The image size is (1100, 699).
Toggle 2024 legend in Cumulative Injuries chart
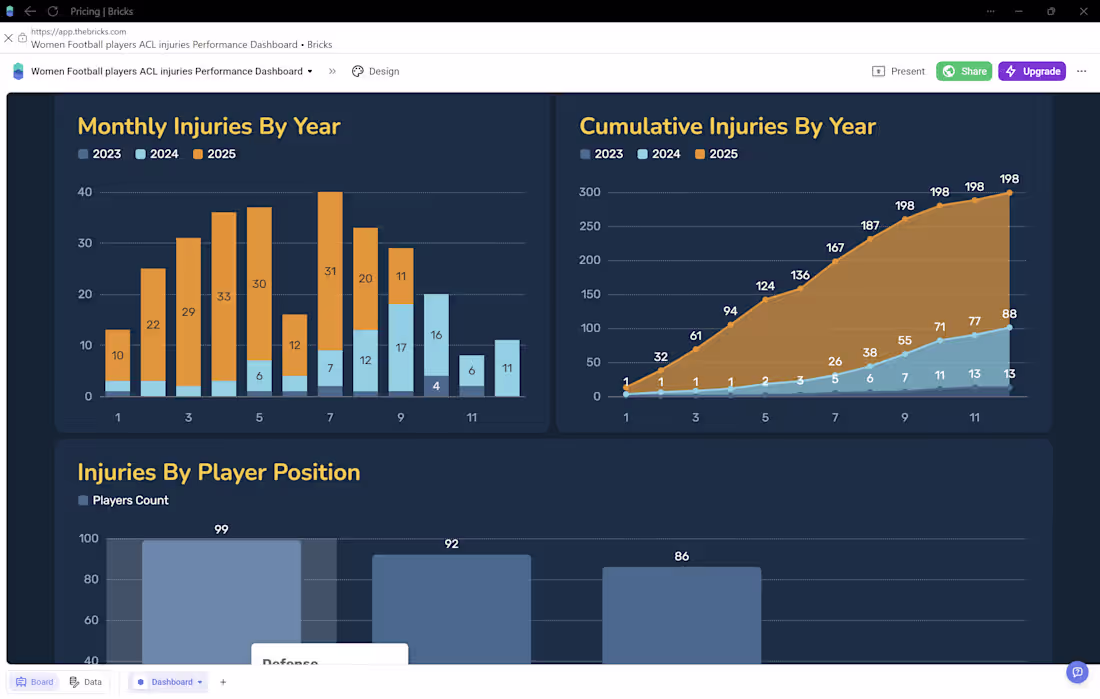(659, 154)
